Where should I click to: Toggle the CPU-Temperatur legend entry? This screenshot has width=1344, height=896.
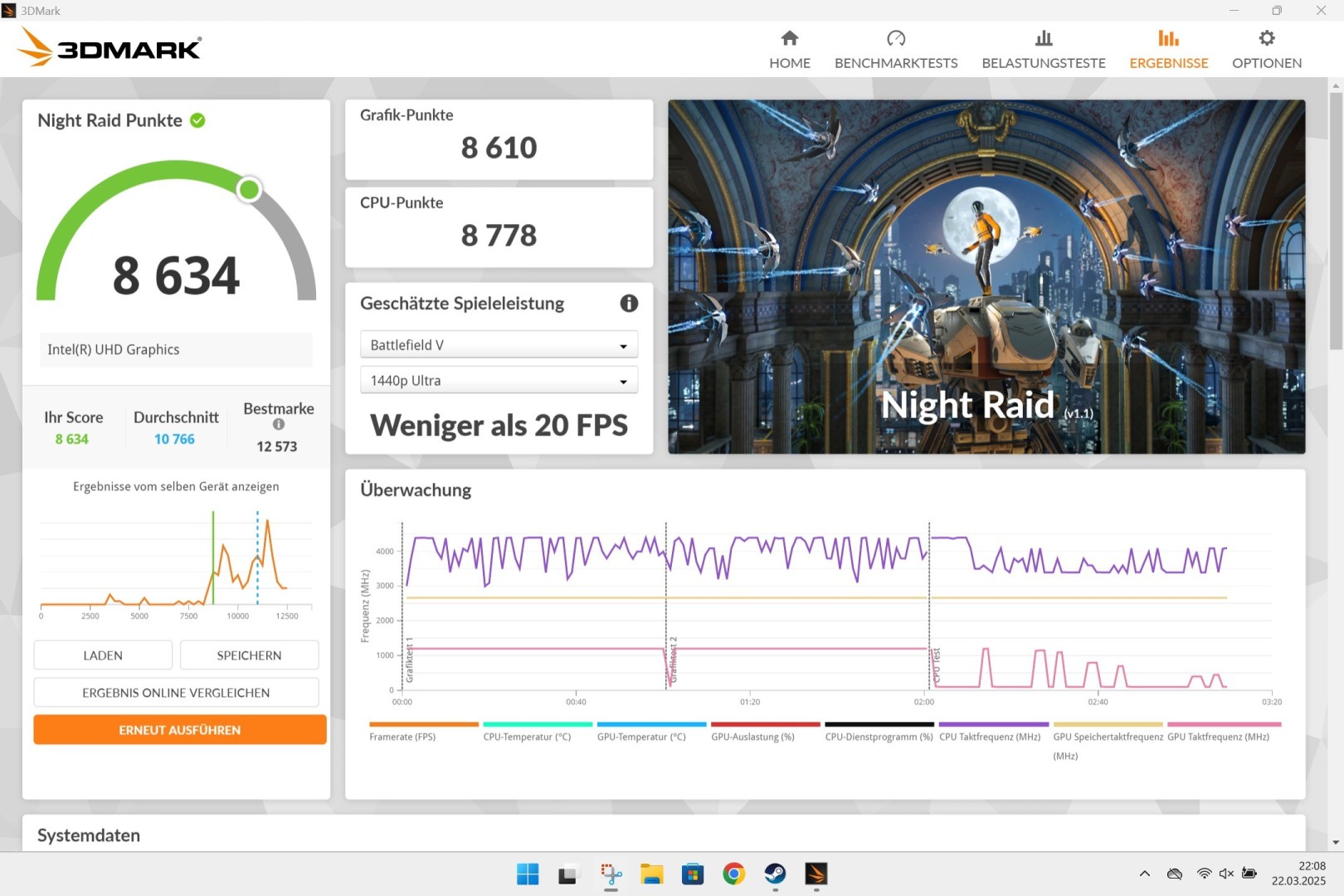tap(537, 732)
